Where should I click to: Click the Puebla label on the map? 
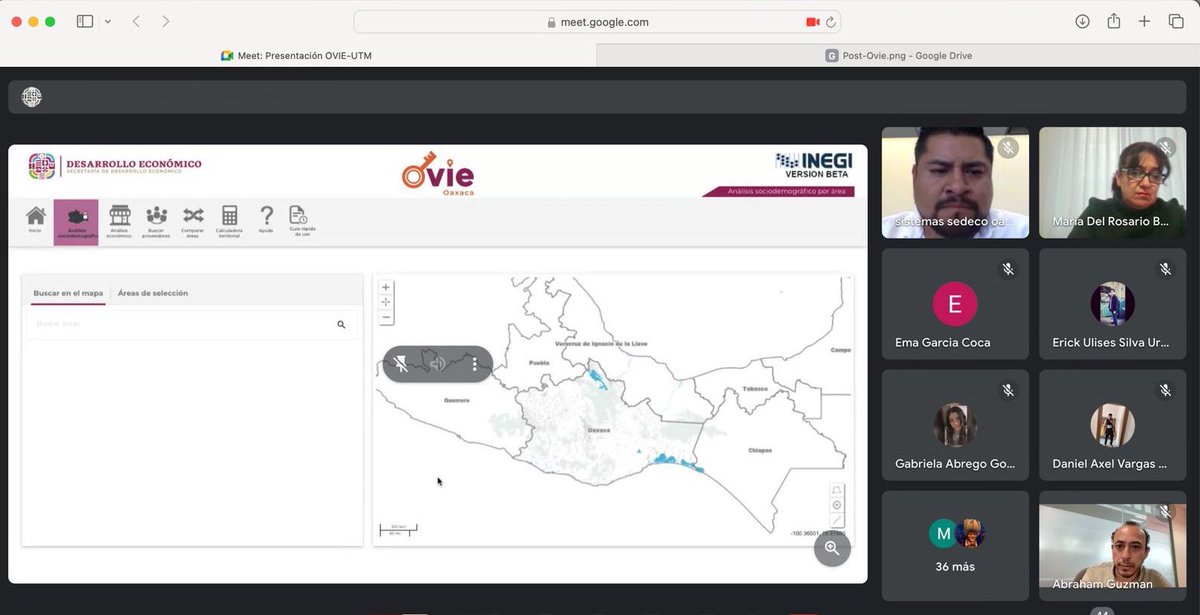click(539, 363)
